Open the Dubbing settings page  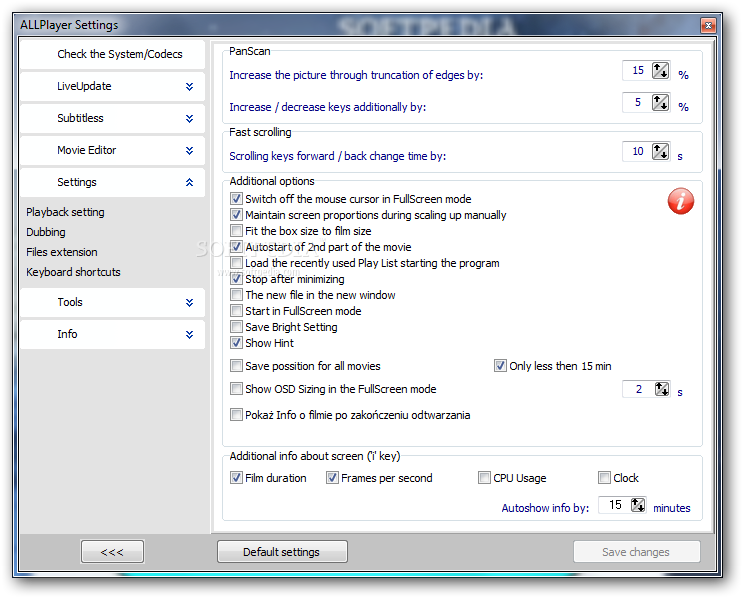click(46, 232)
